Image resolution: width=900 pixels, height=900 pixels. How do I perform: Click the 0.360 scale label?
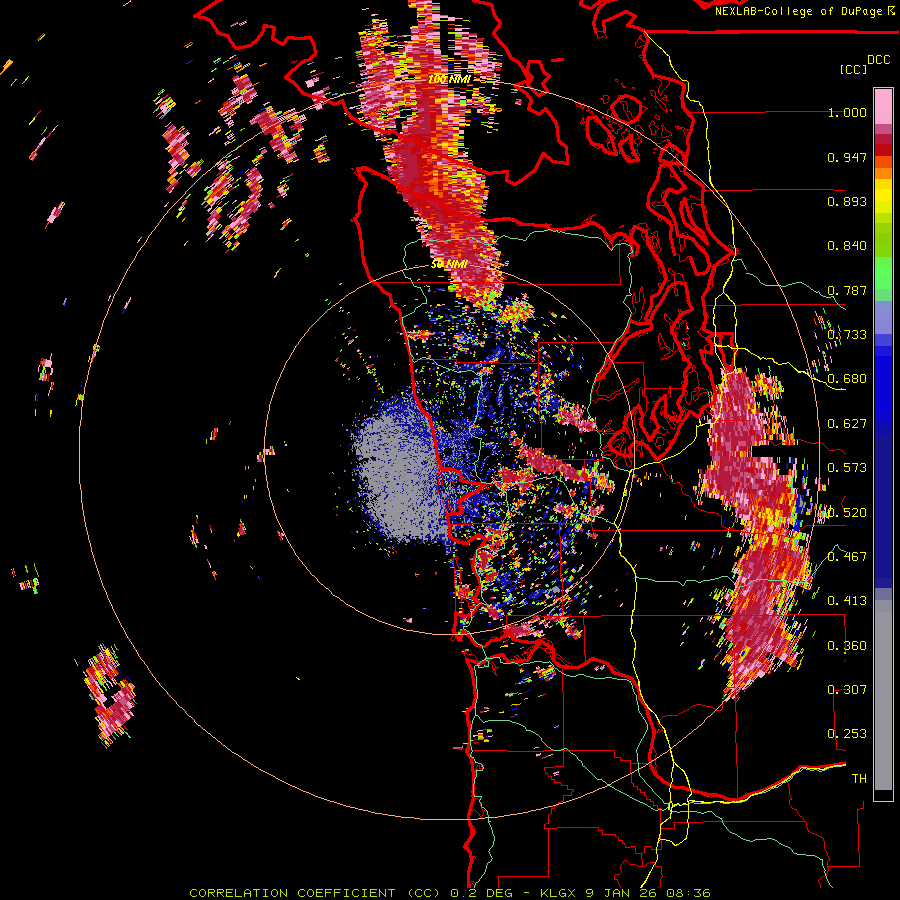(847, 646)
